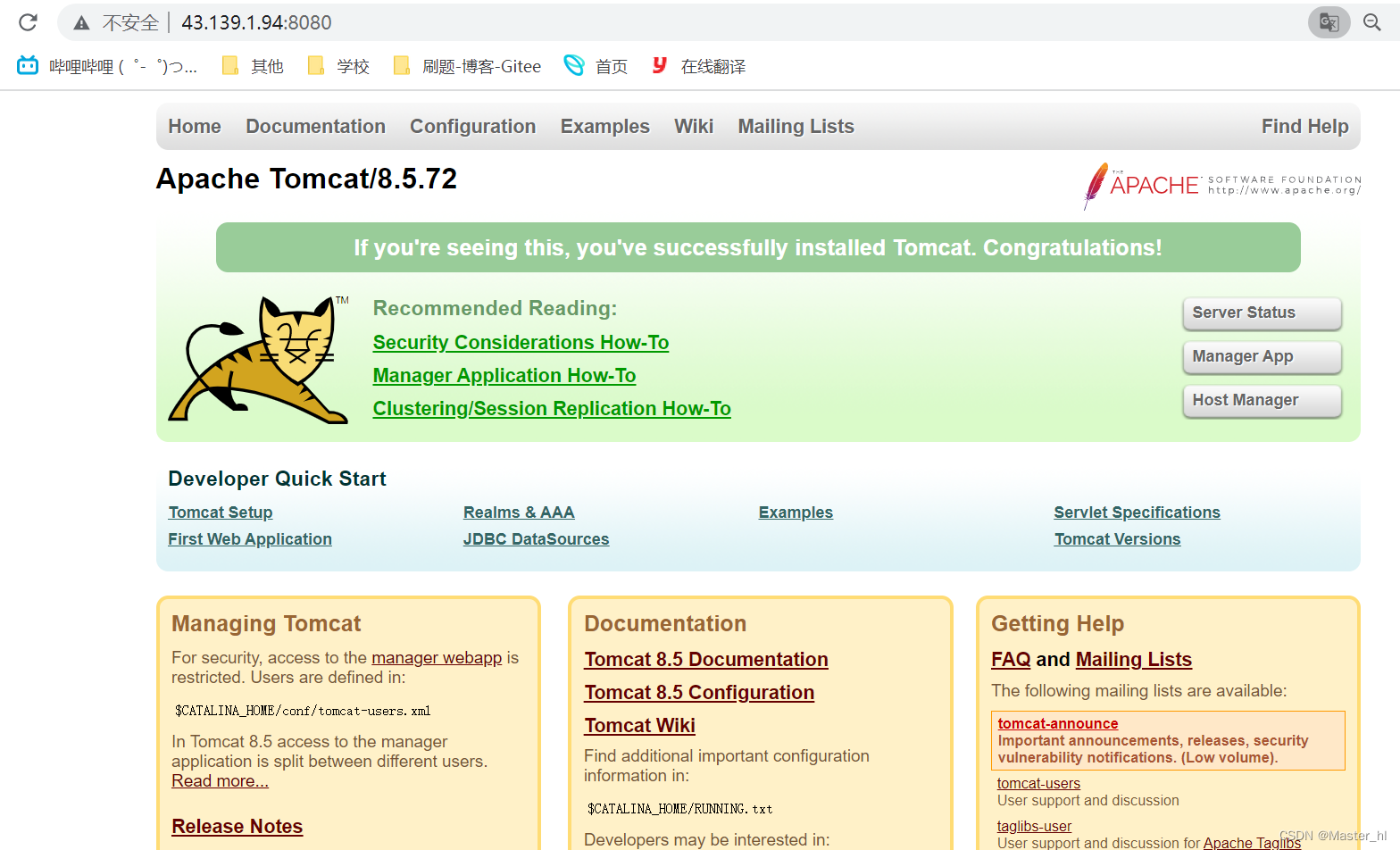
Task: Open the taglibs-user mailing list link
Action: (1034, 827)
